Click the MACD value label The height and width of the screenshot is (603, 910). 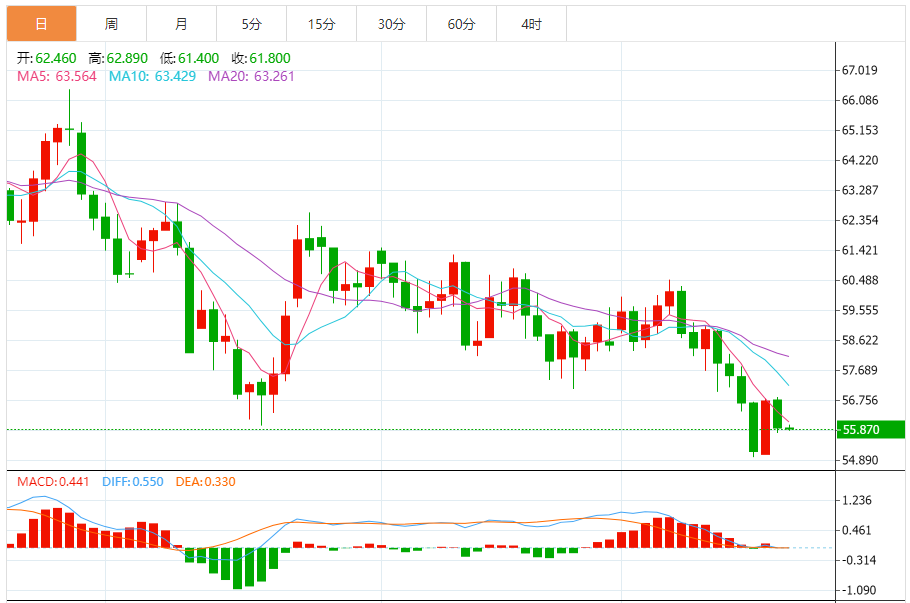click(53, 481)
